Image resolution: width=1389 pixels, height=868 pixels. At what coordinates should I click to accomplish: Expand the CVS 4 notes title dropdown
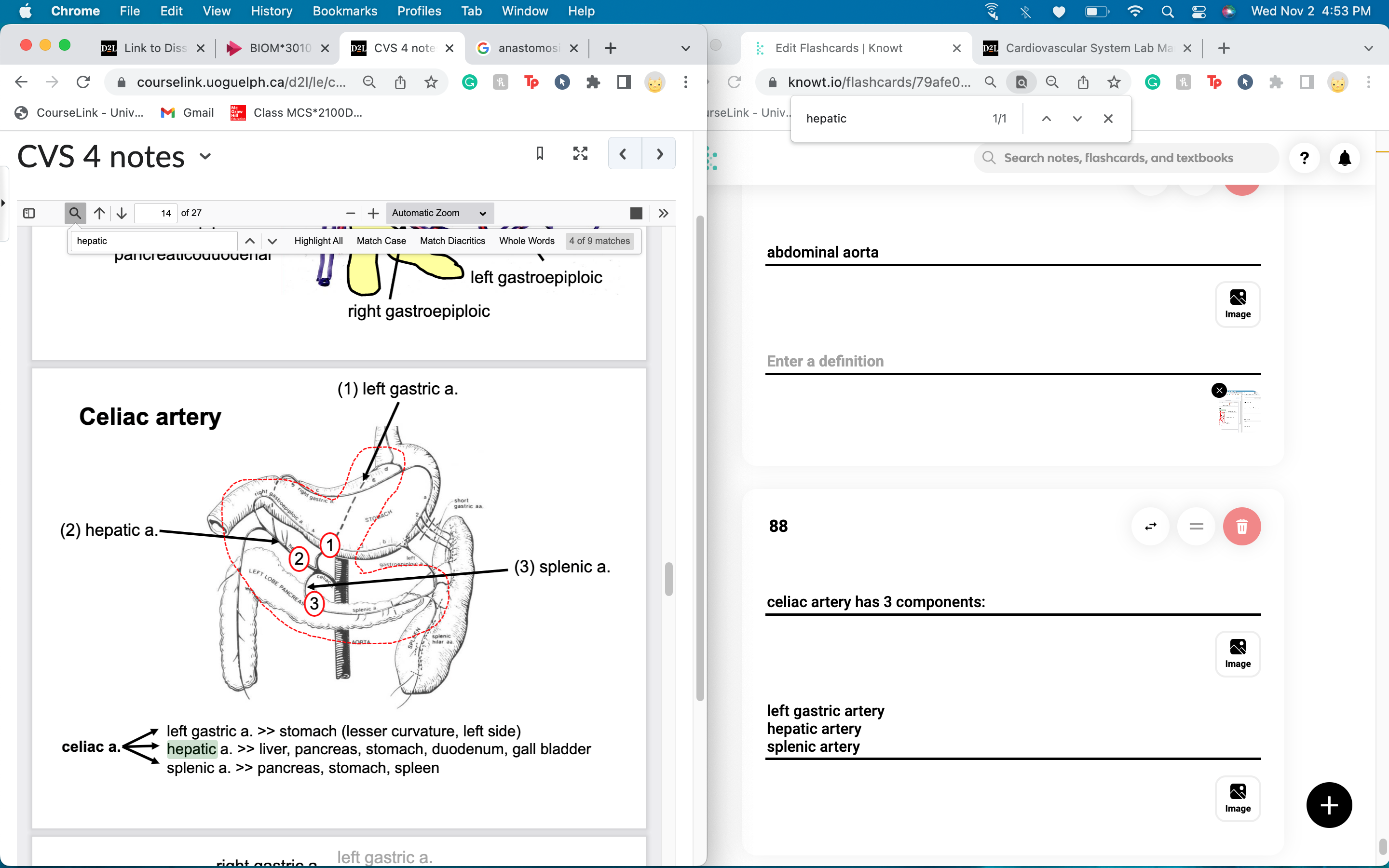205,156
